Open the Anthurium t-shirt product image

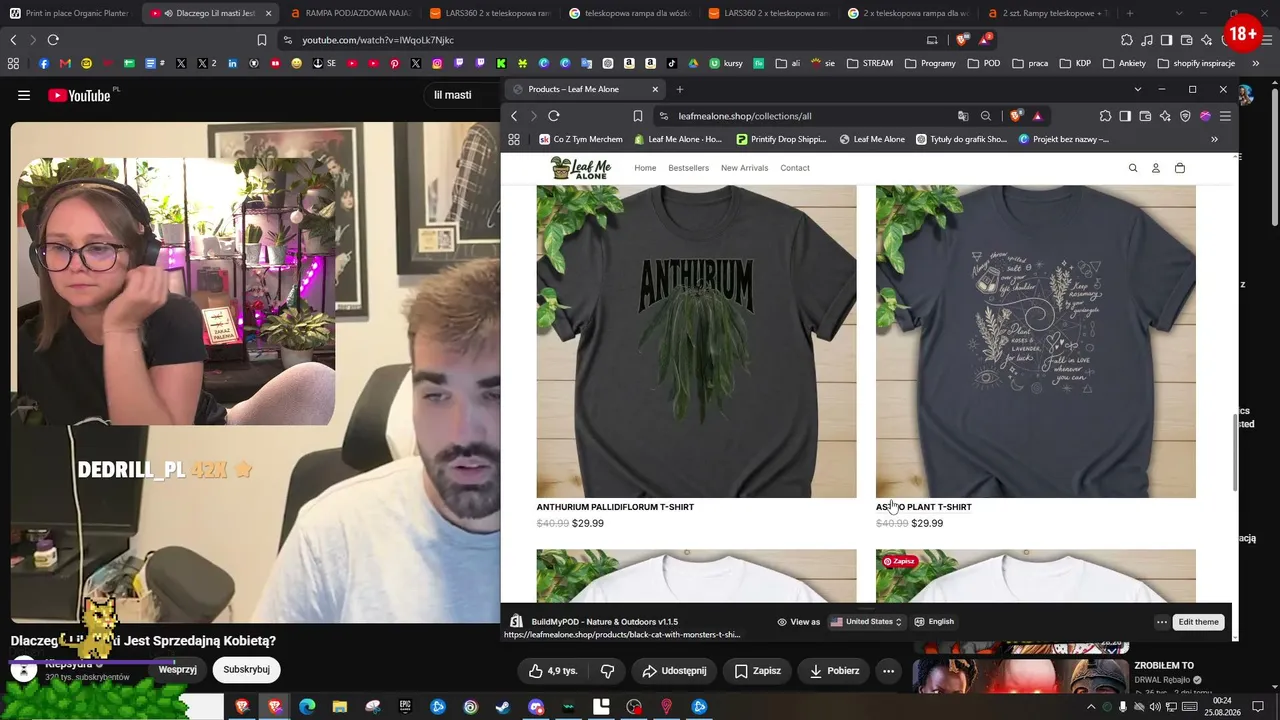(697, 341)
